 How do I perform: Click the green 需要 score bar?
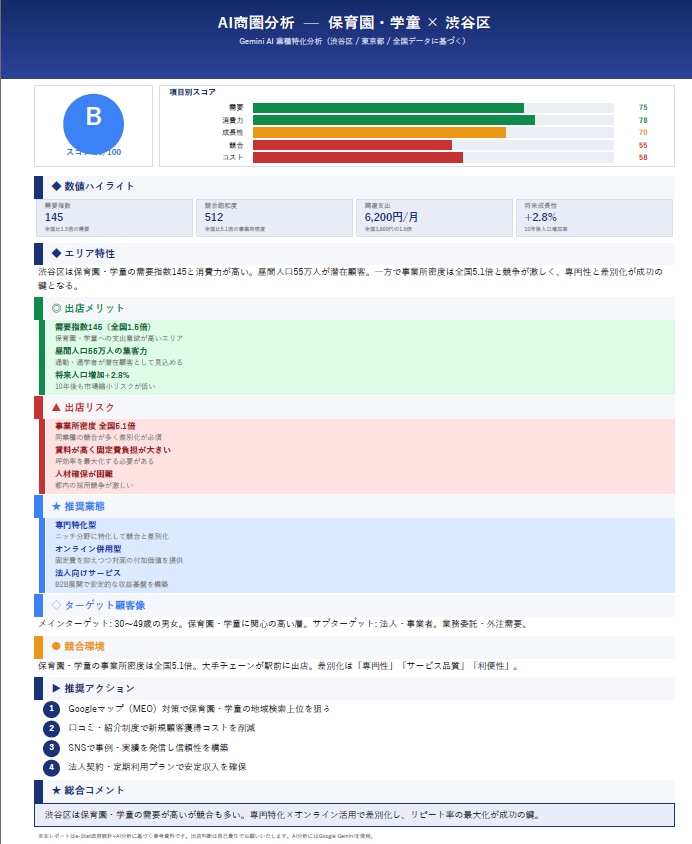coord(388,108)
